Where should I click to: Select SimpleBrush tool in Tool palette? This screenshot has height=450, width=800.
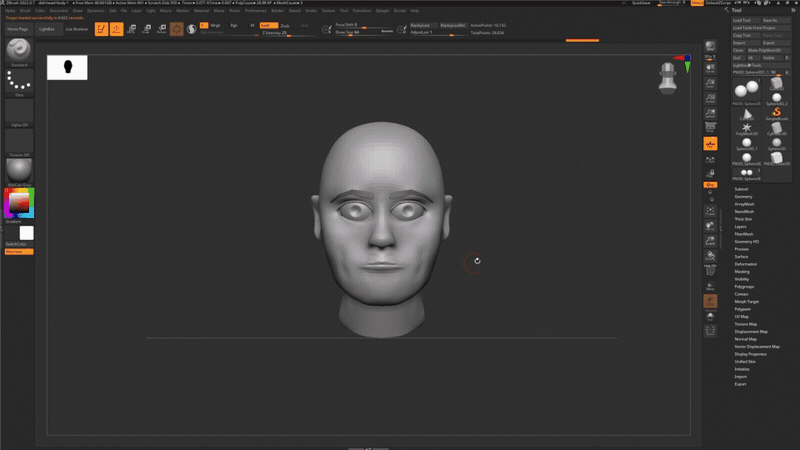776,114
